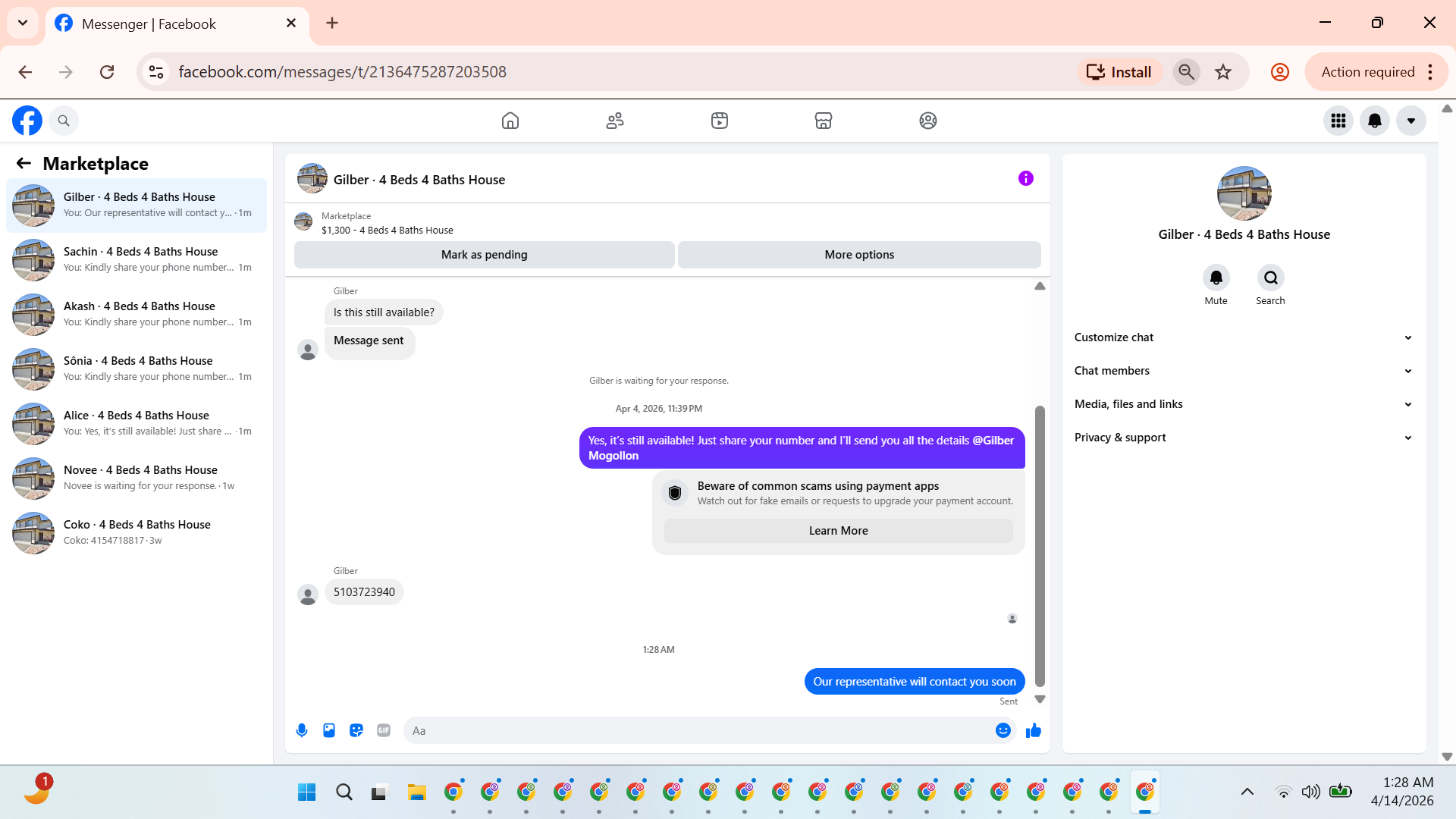
Task: Mute this conversation with the bell
Action: tap(1216, 278)
